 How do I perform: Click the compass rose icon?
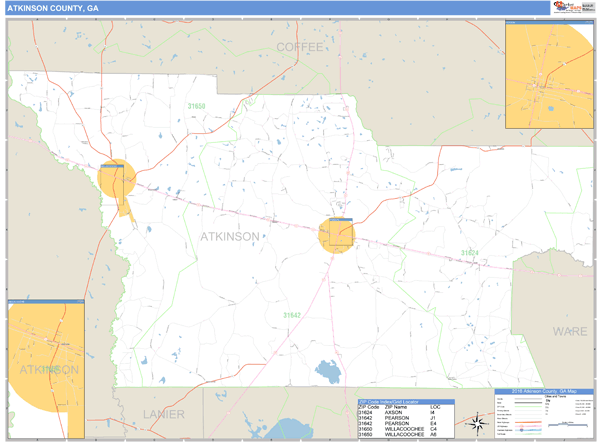coord(477,423)
